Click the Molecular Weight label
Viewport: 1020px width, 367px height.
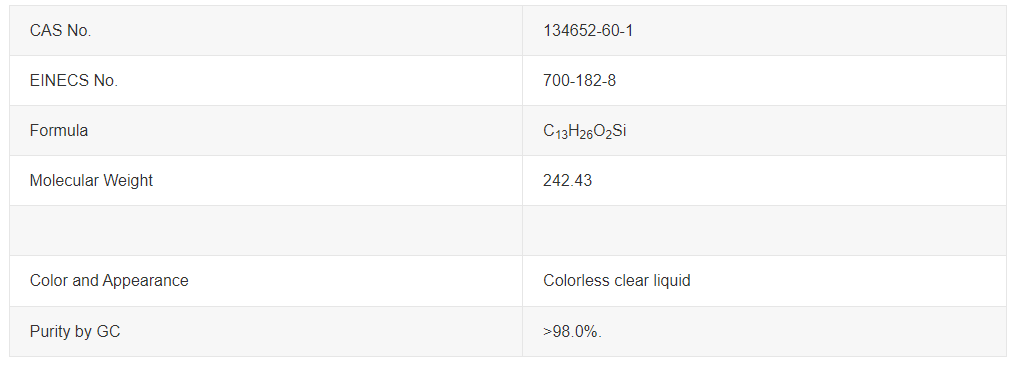91,180
